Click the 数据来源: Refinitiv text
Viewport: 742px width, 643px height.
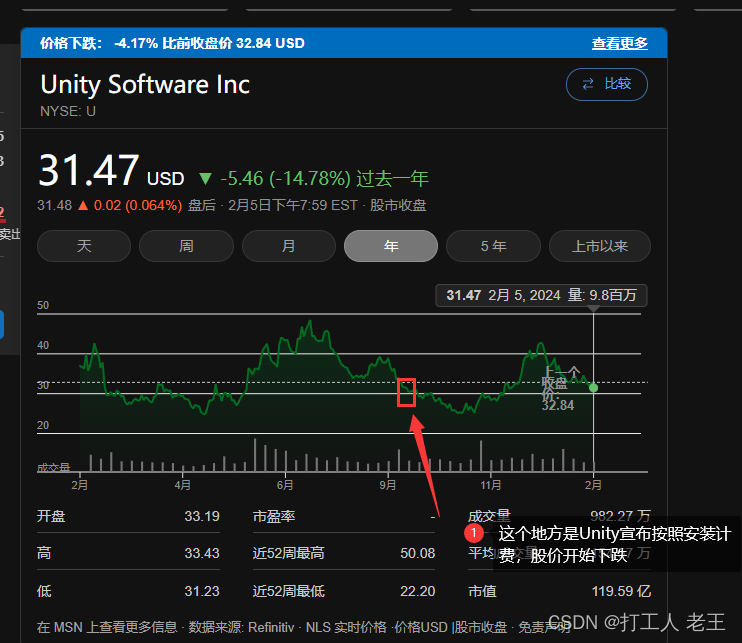(241, 627)
